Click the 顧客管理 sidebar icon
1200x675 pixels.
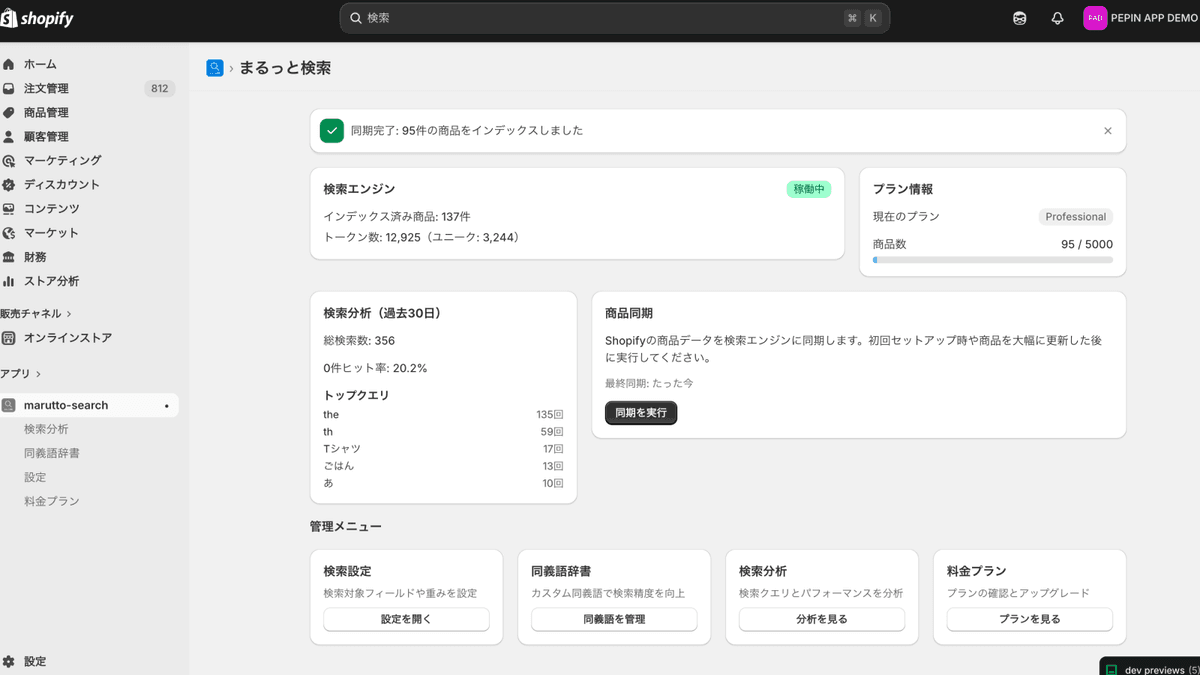click(10, 136)
